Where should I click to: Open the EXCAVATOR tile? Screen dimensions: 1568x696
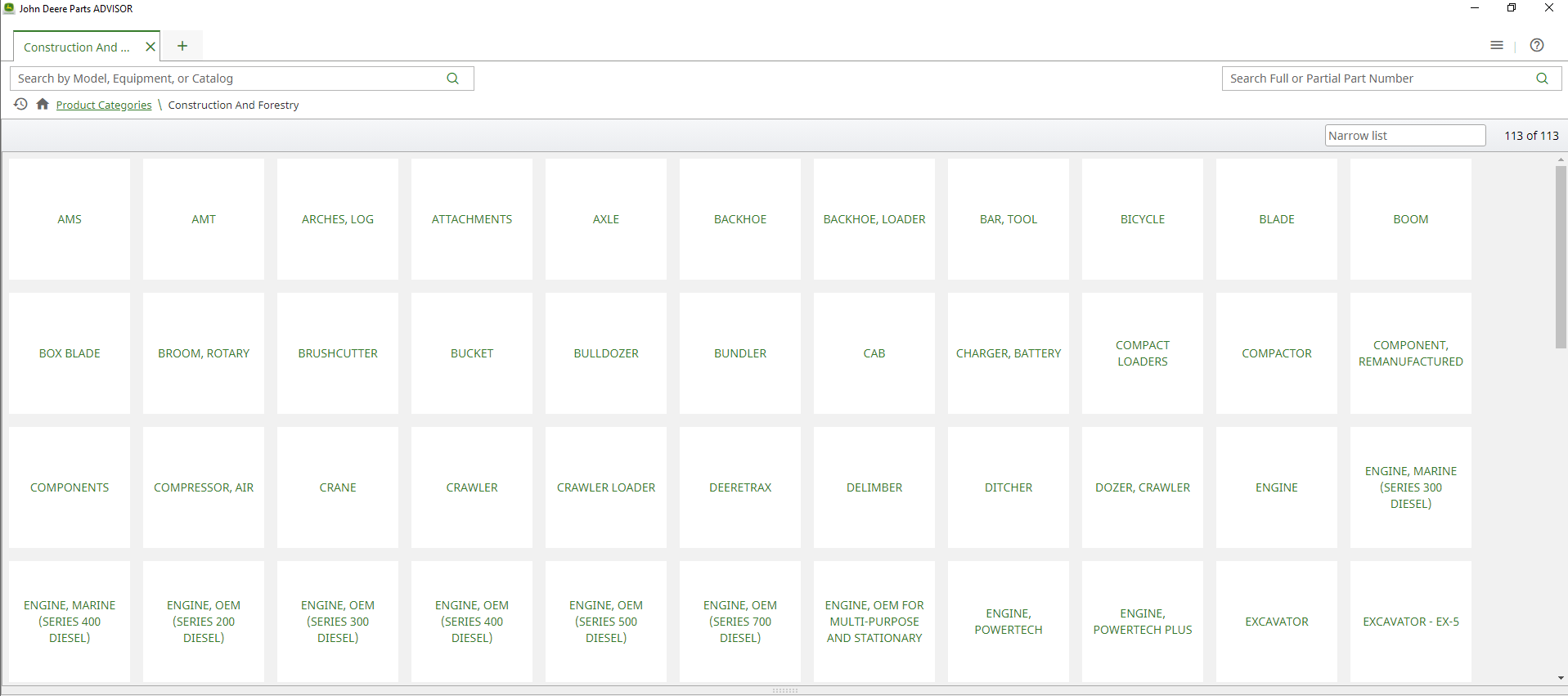(1277, 622)
